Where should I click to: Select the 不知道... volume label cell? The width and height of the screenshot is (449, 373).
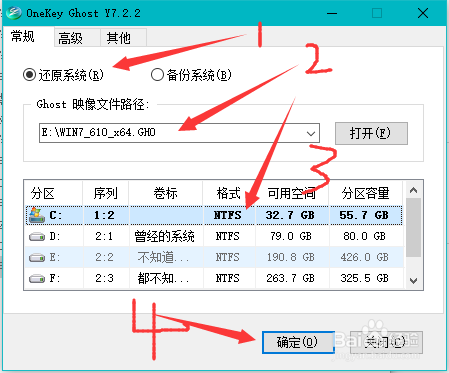(x=165, y=257)
